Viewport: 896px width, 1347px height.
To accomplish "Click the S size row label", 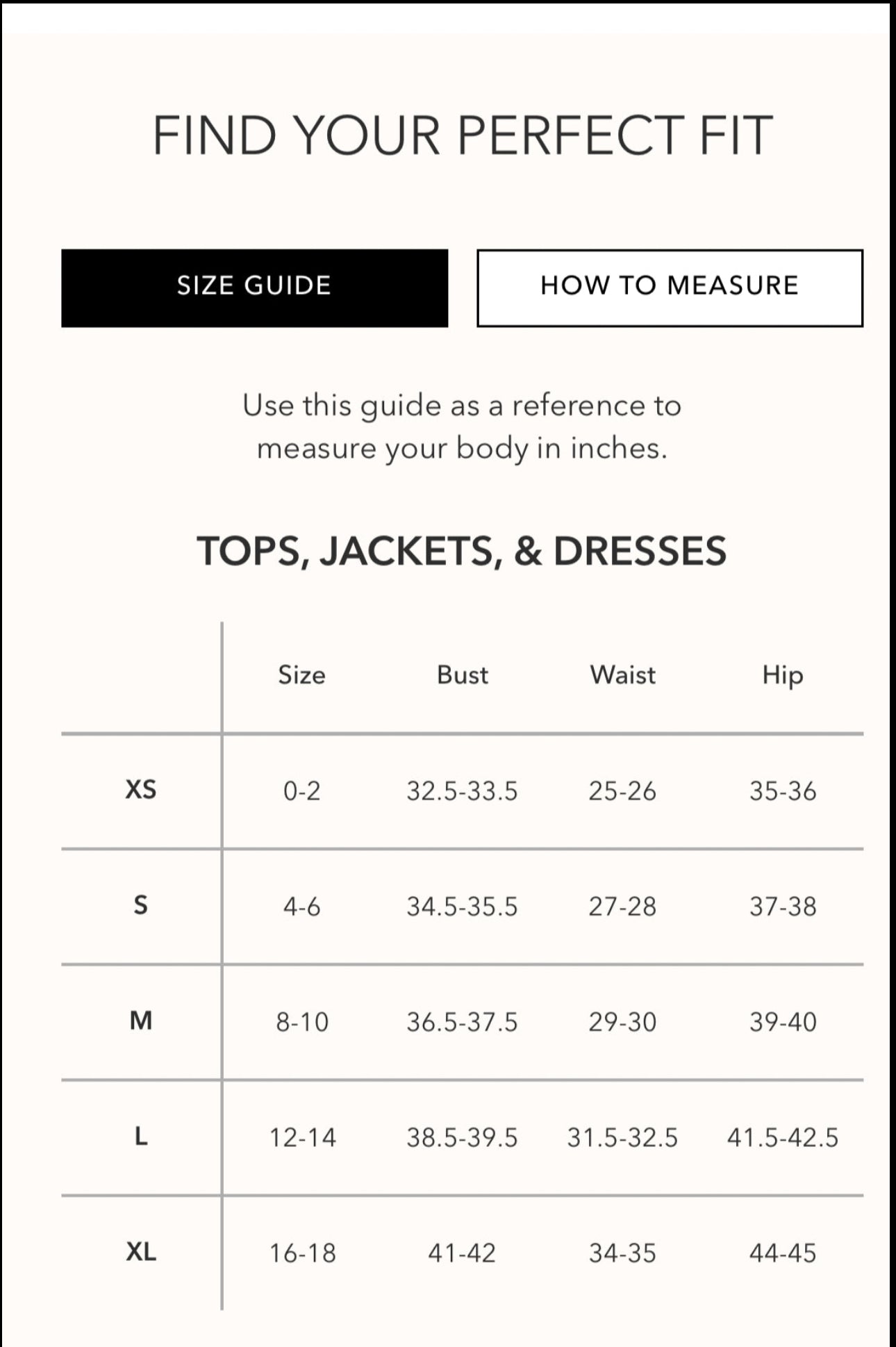I will (142, 907).
